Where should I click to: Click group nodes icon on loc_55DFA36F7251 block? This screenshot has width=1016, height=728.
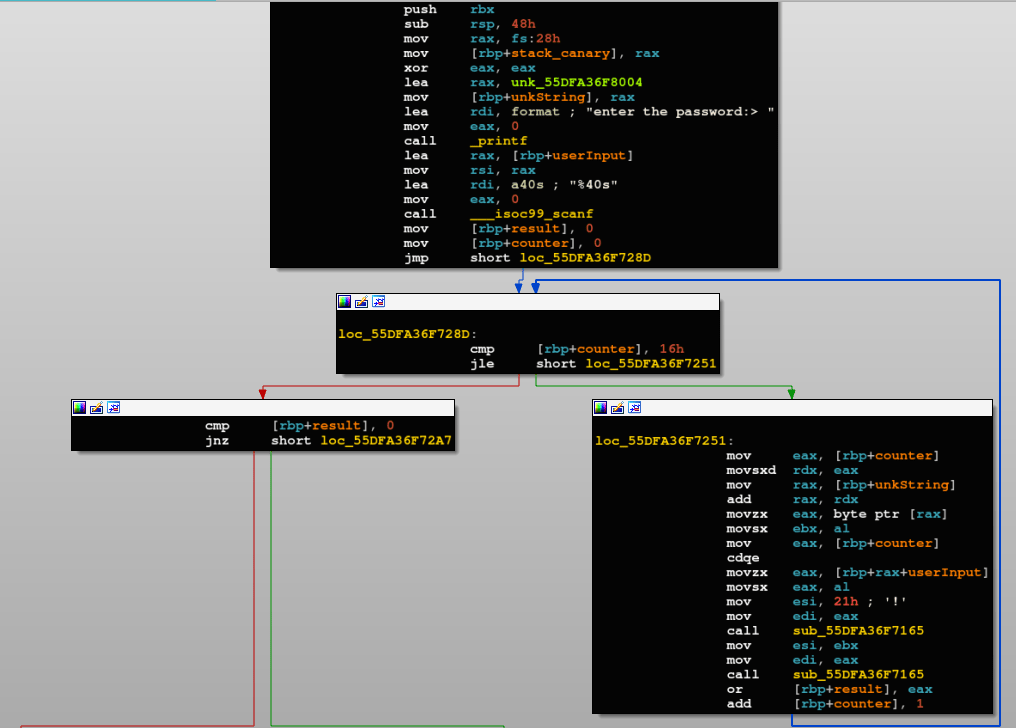click(634, 407)
